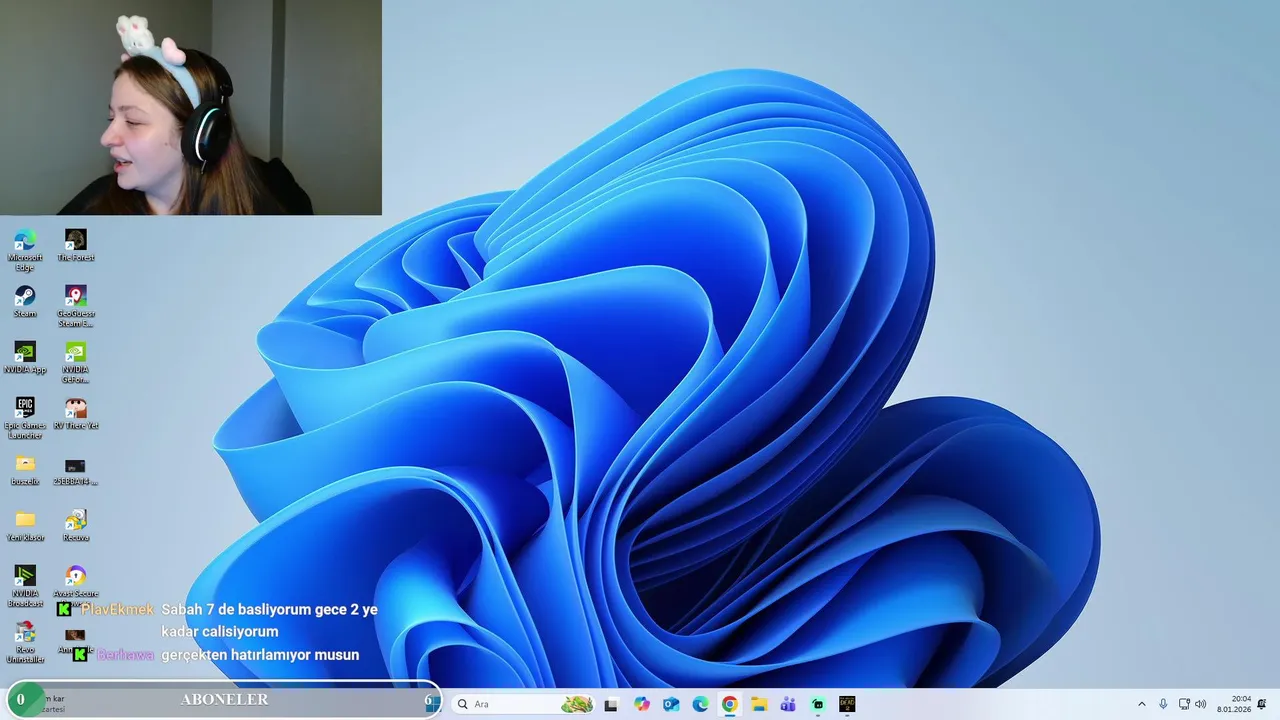Click the microphone icon in system tray
This screenshot has width=1280, height=720.
(1163, 704)
